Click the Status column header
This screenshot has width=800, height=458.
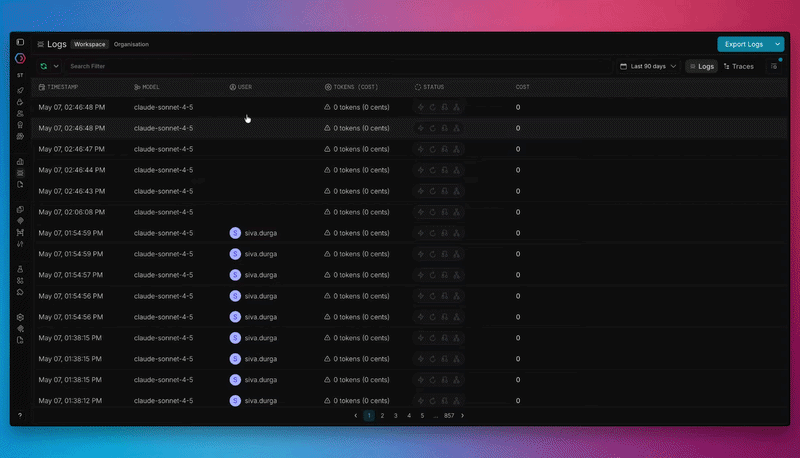430,87
